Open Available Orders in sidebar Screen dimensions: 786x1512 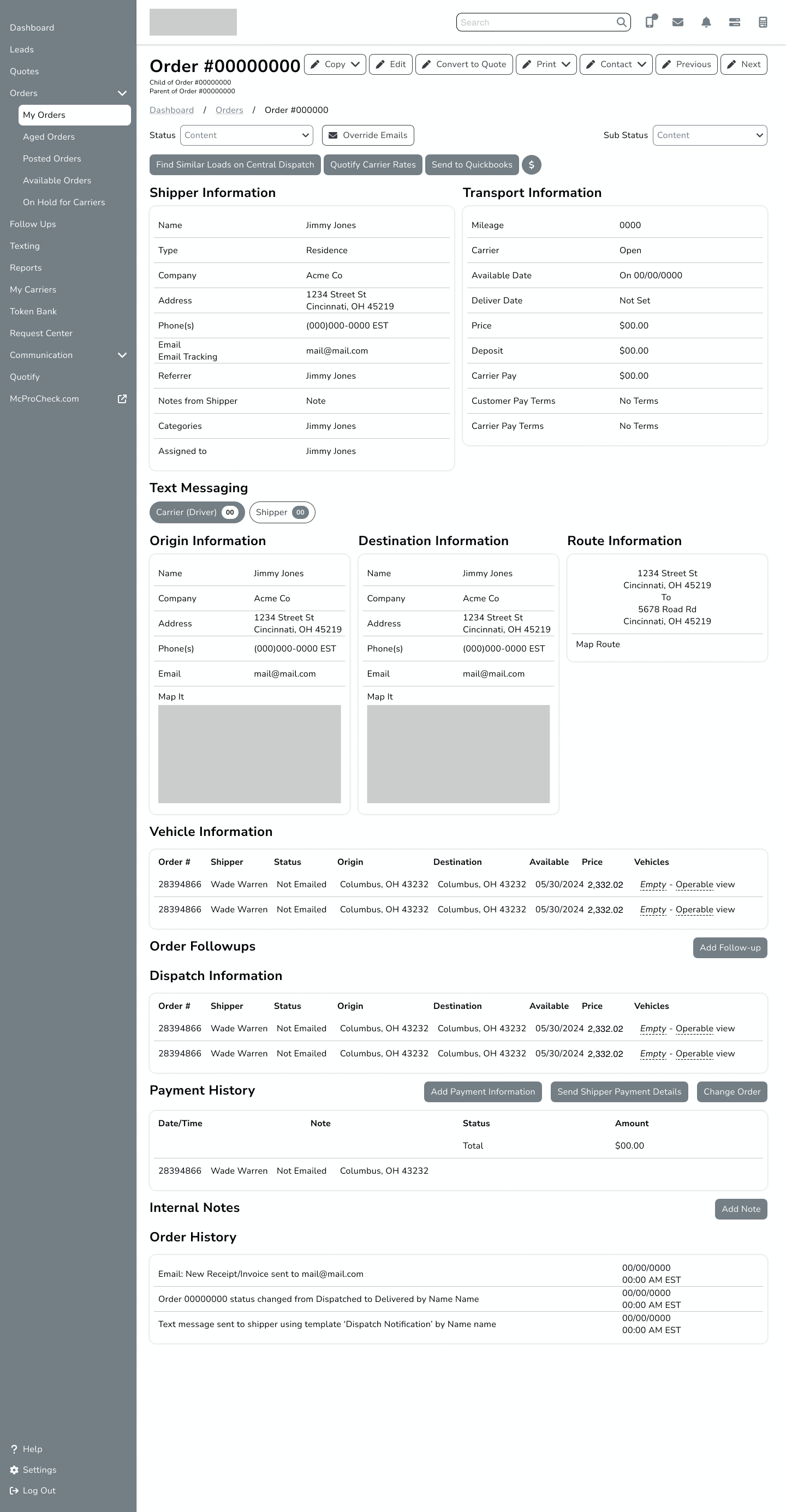click(x=57, y=181)
